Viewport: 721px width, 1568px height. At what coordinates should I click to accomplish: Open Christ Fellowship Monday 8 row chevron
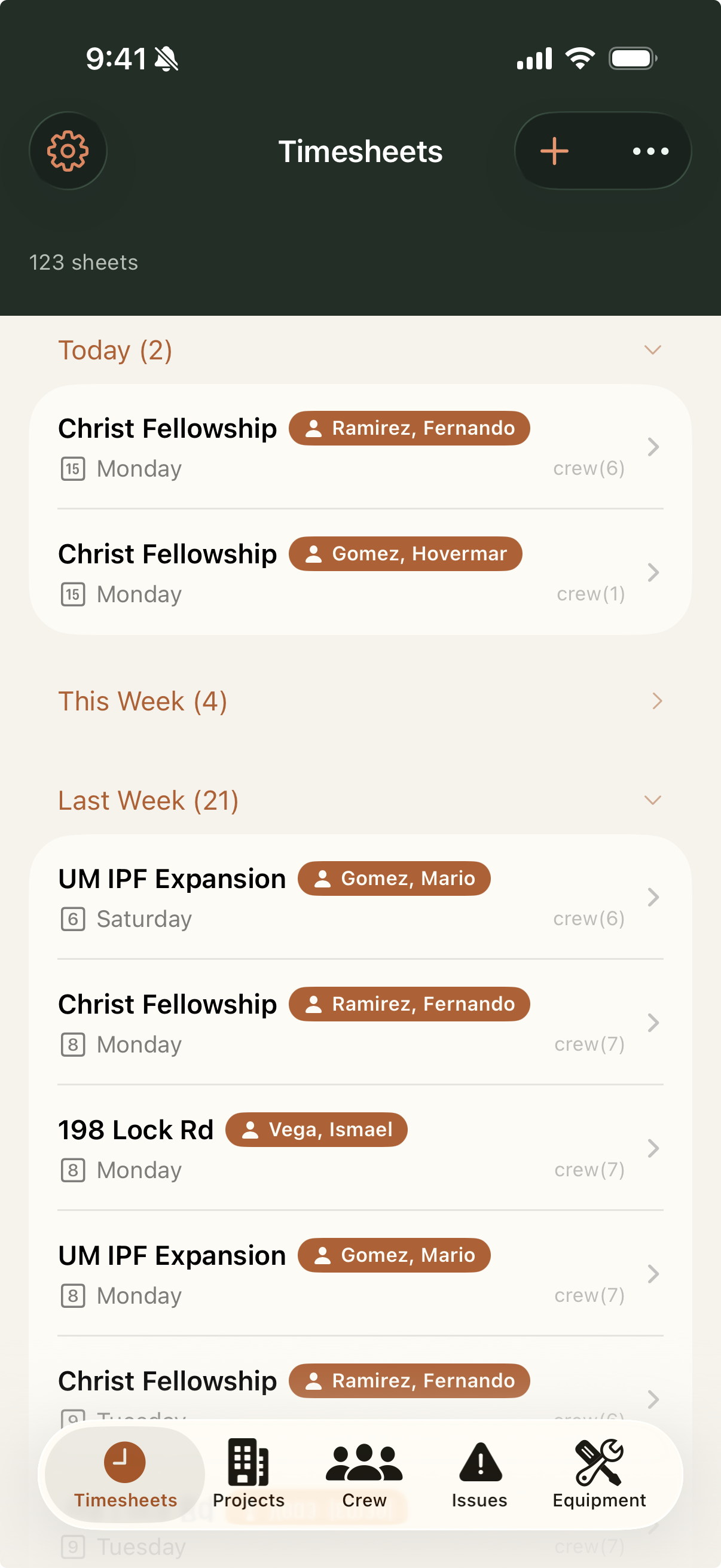tap(653, 1023)
